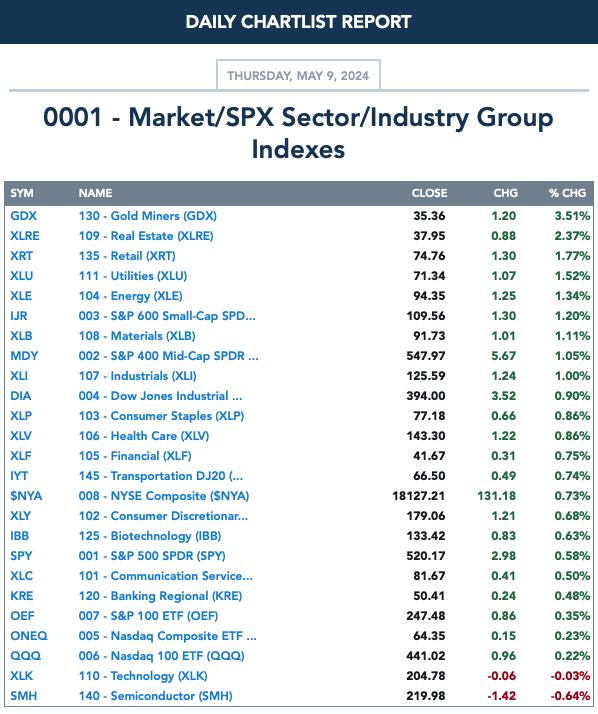Click the % CHG column header
Viewport: 598px width, 714px height.
[567, 193]
